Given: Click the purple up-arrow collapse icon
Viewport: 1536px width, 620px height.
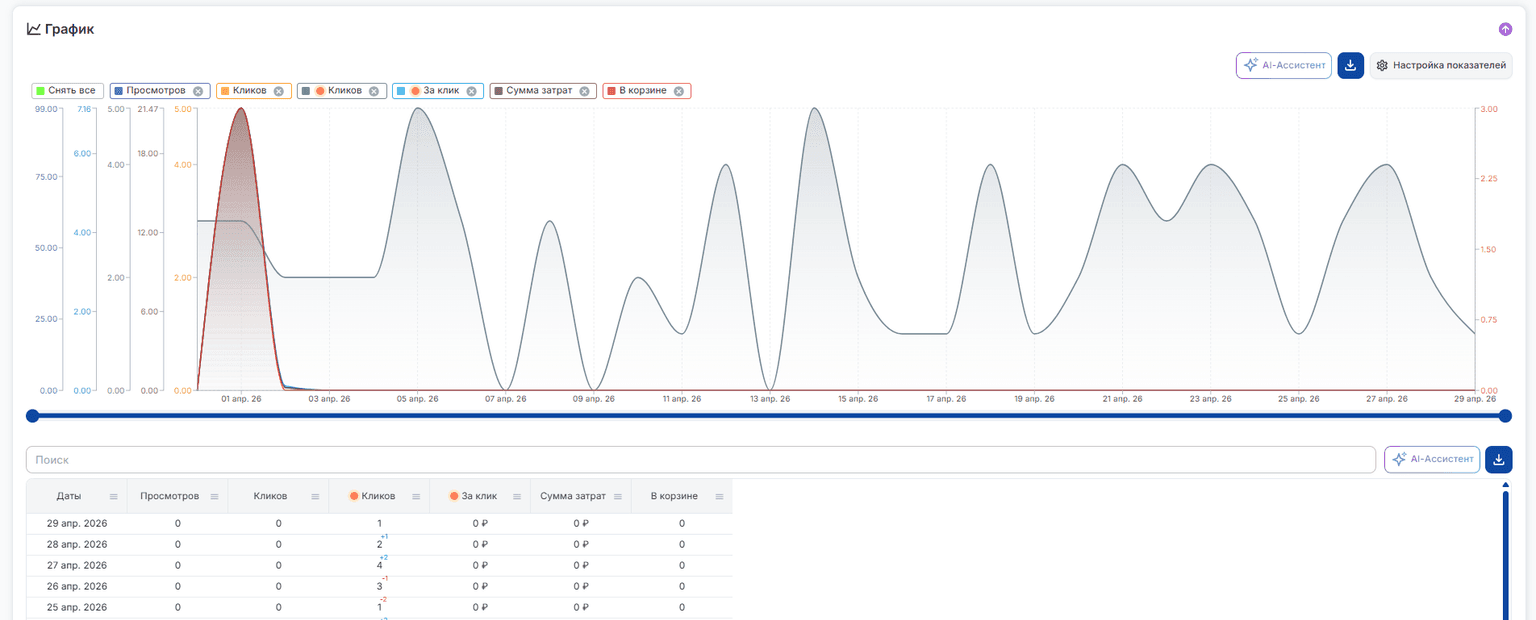Looking at the screenshot, I should tap(1505, 29).
